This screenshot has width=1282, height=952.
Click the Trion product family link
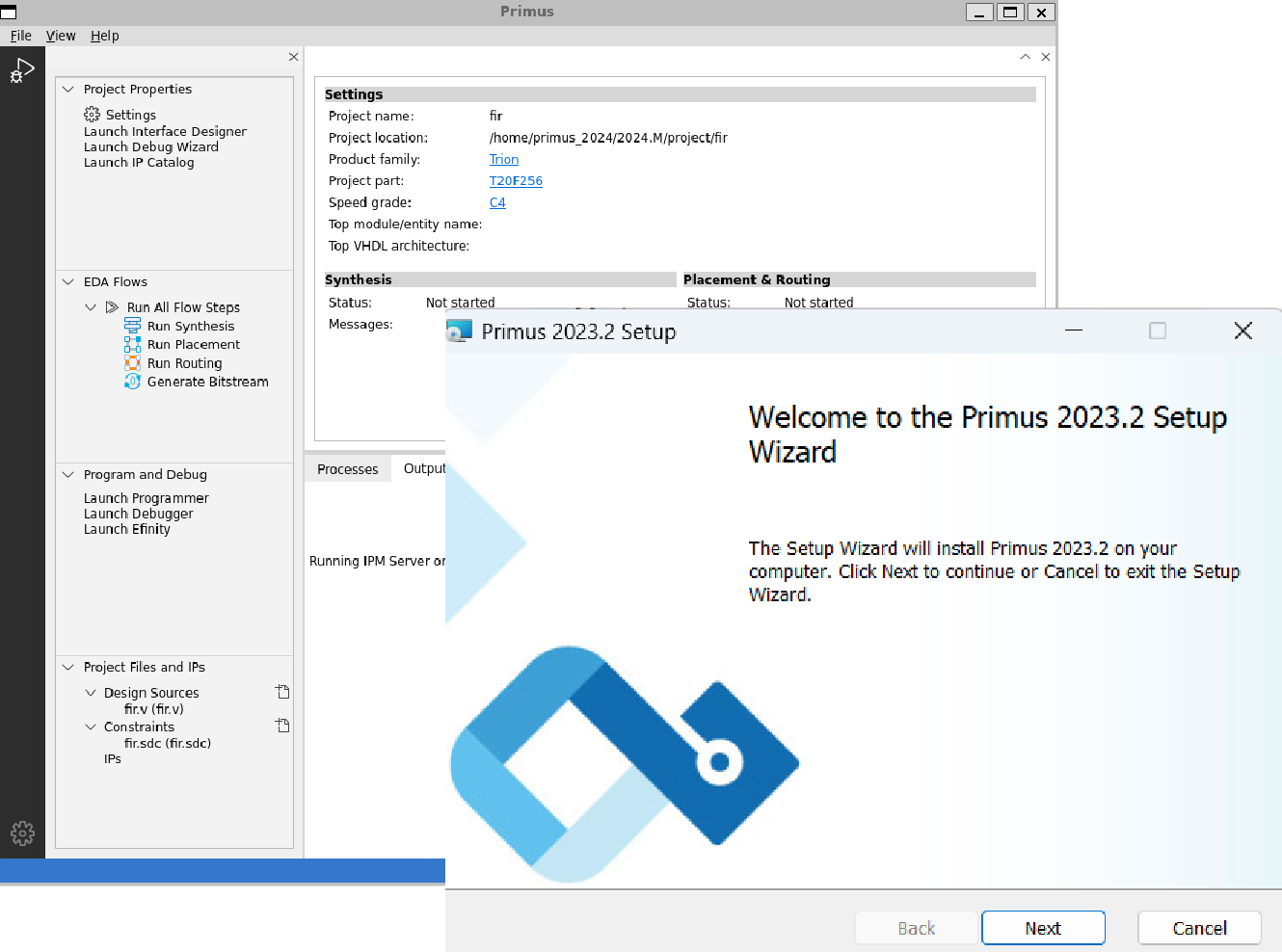[x=503, y=160]
